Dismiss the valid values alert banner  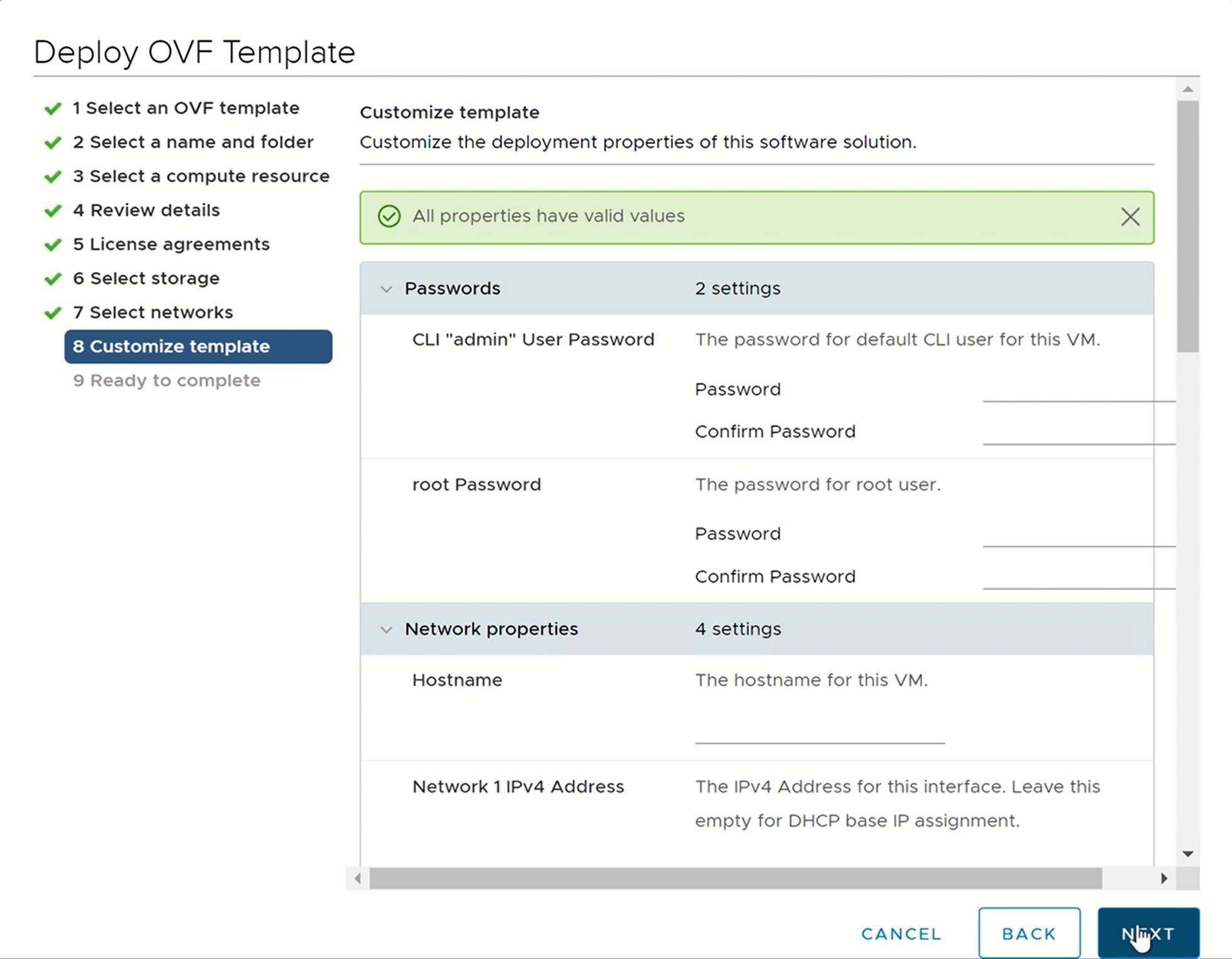point(1130,217)
